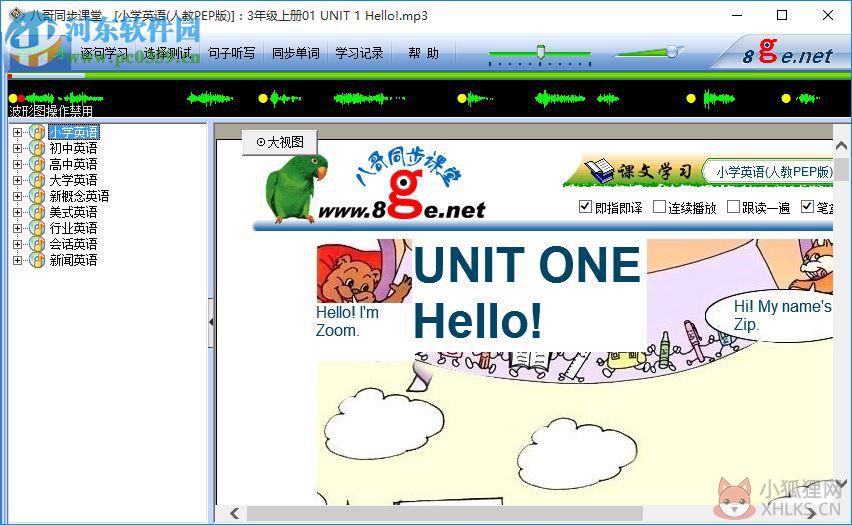Click the 高中英语 folder icon
Image resolution: width=852 pixels, height=525 pixels.
point(37,164)
